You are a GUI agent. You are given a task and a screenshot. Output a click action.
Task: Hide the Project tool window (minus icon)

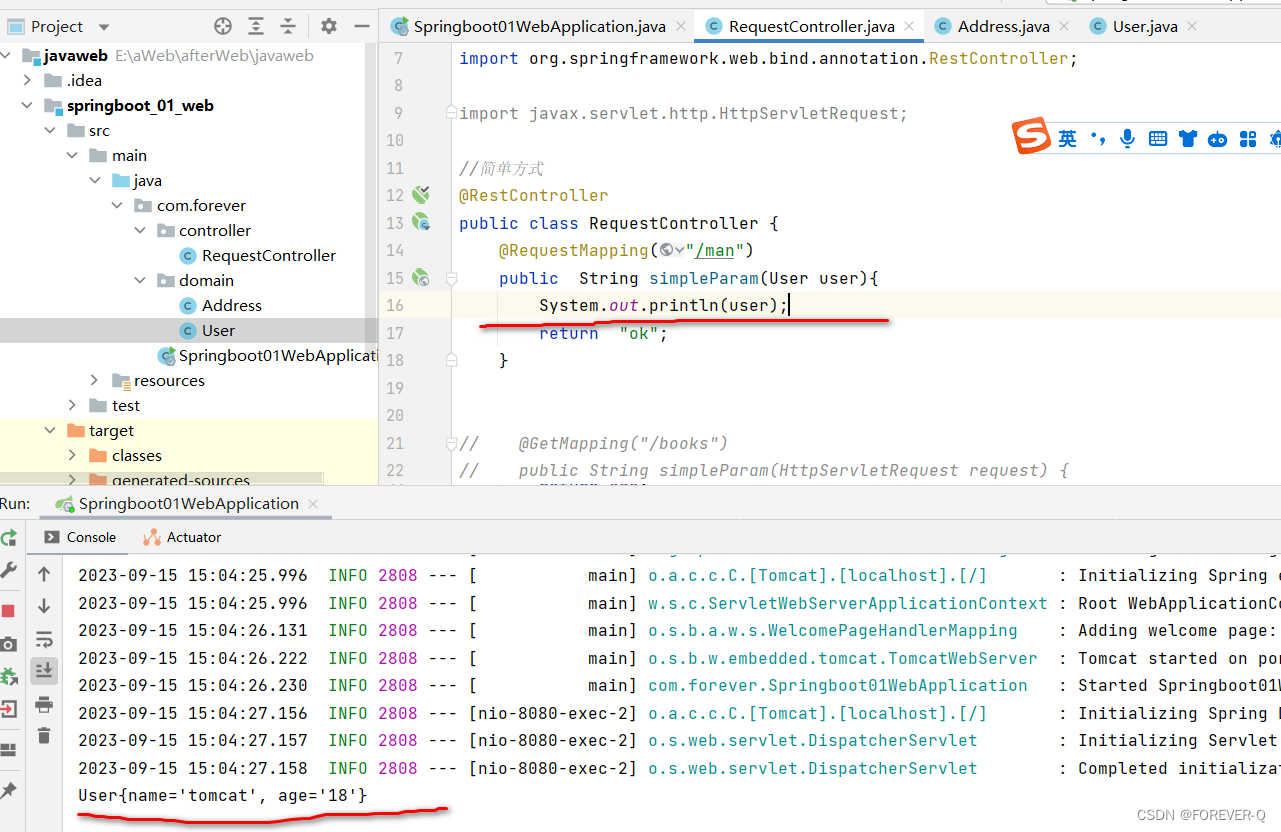[x=362, y=26]
